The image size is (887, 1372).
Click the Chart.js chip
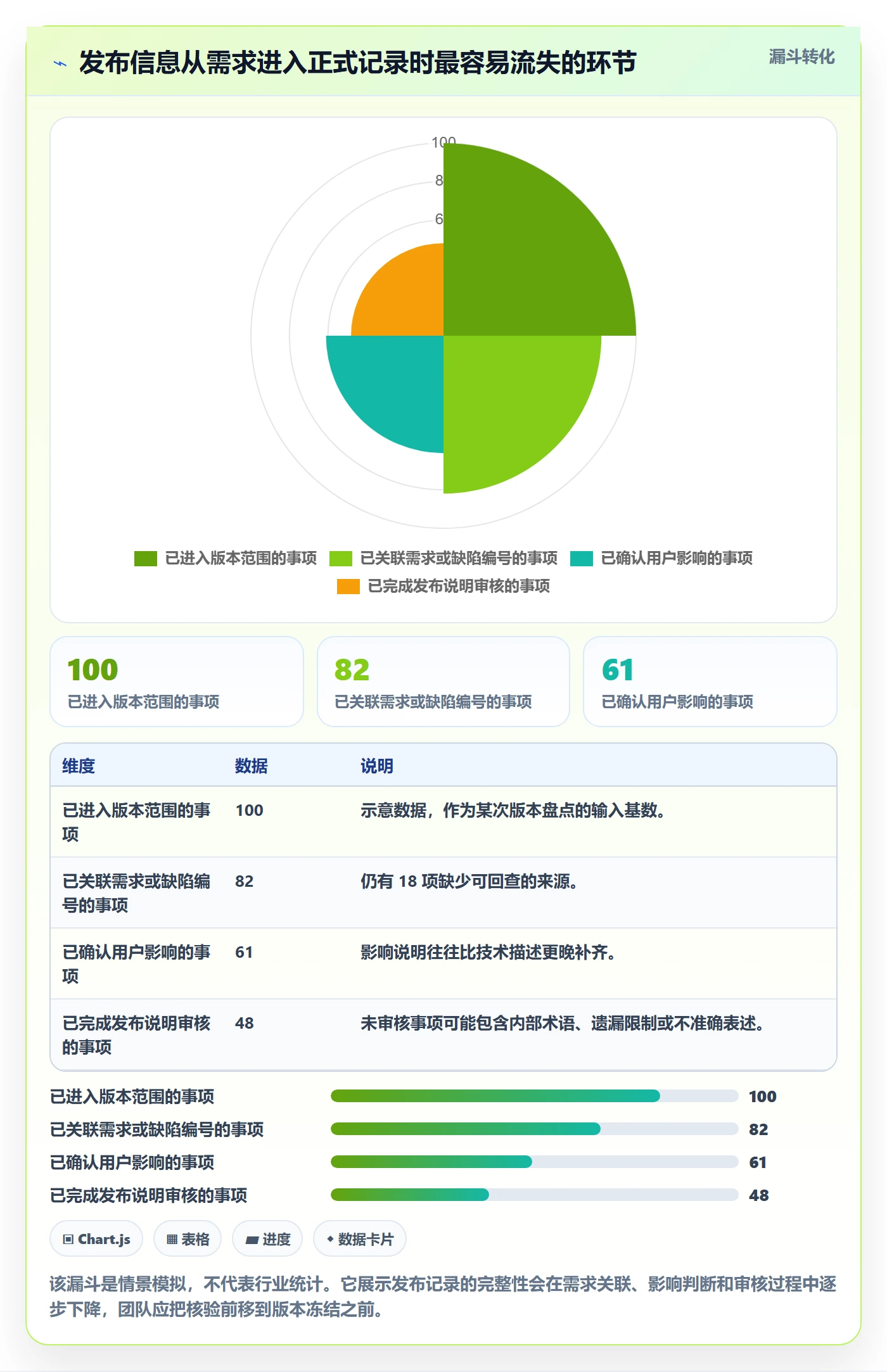[x=96, y=1239]
